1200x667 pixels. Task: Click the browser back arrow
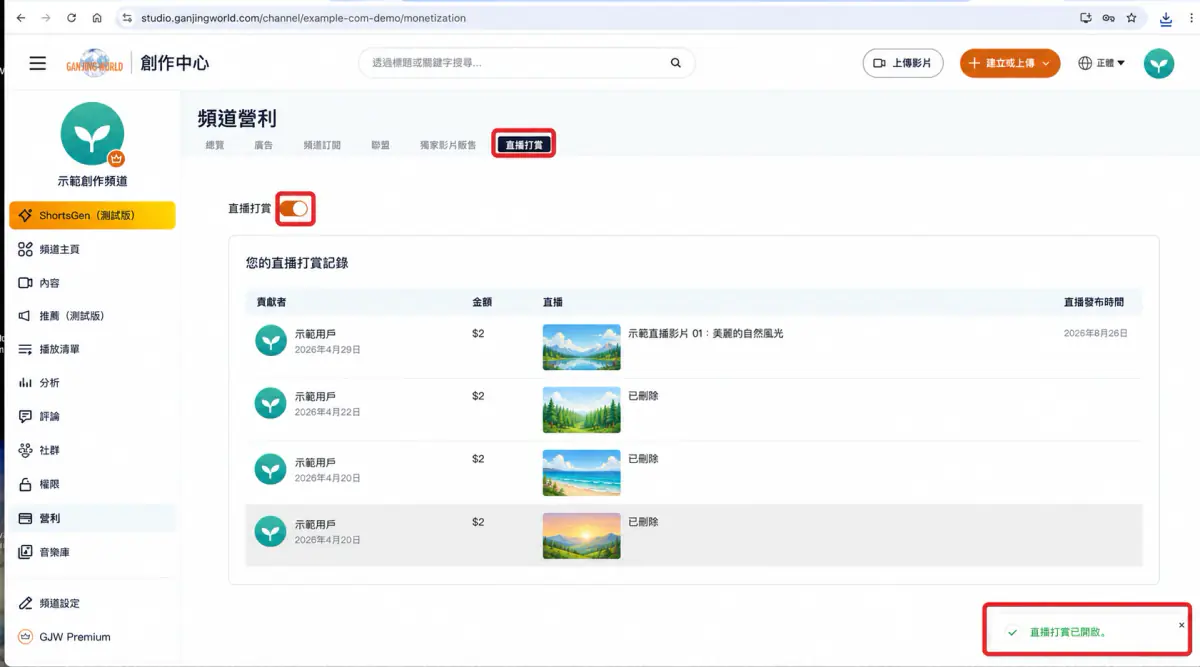(21, 18)
